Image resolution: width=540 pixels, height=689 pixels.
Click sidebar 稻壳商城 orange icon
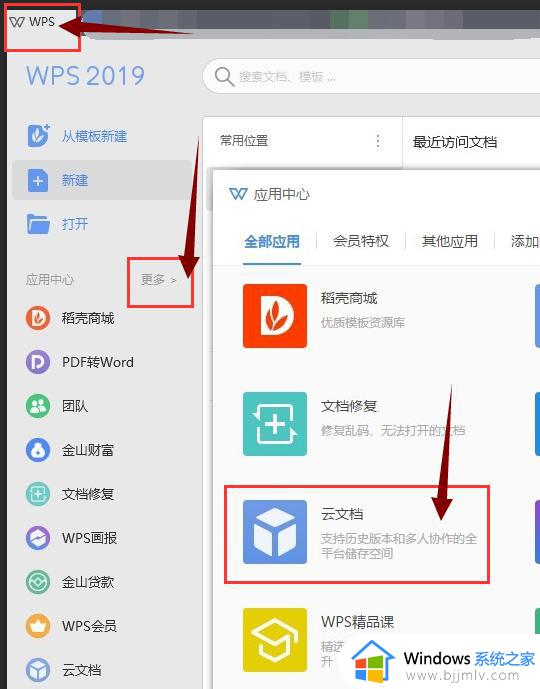(x=38, y=318)
